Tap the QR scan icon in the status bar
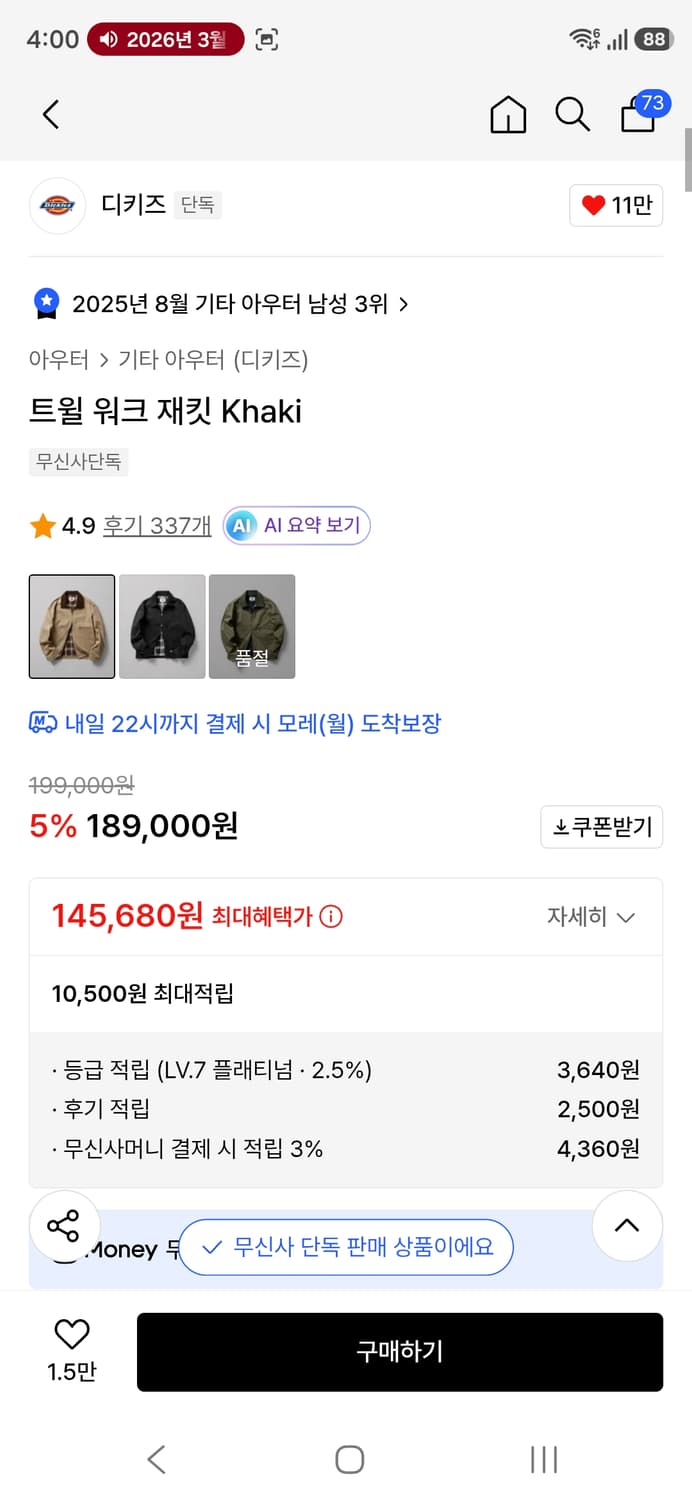Image resolution: width=692 pixels, height=1500 pixels. coord(267,40)
